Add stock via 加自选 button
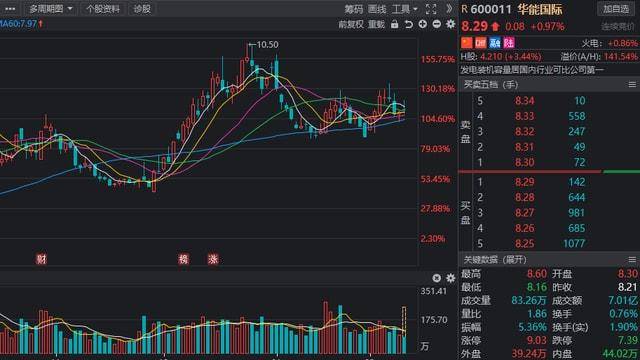This screenshot has width=640, height=360. coord(616,9)
